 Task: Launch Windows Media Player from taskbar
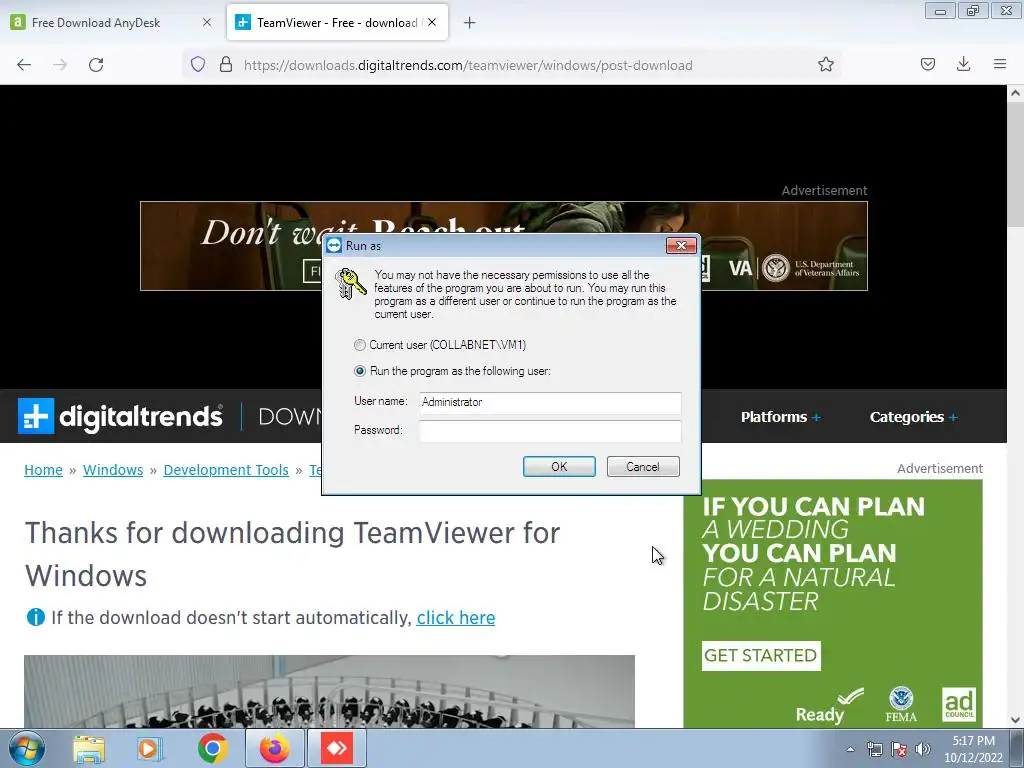click(149, 749)
